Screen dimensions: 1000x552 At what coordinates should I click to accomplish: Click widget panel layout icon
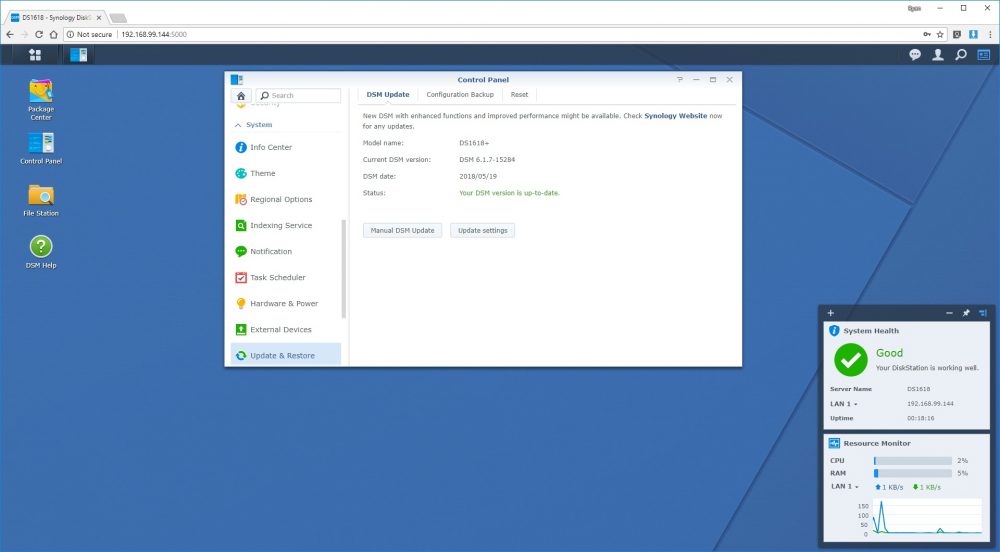coord(983,313)
